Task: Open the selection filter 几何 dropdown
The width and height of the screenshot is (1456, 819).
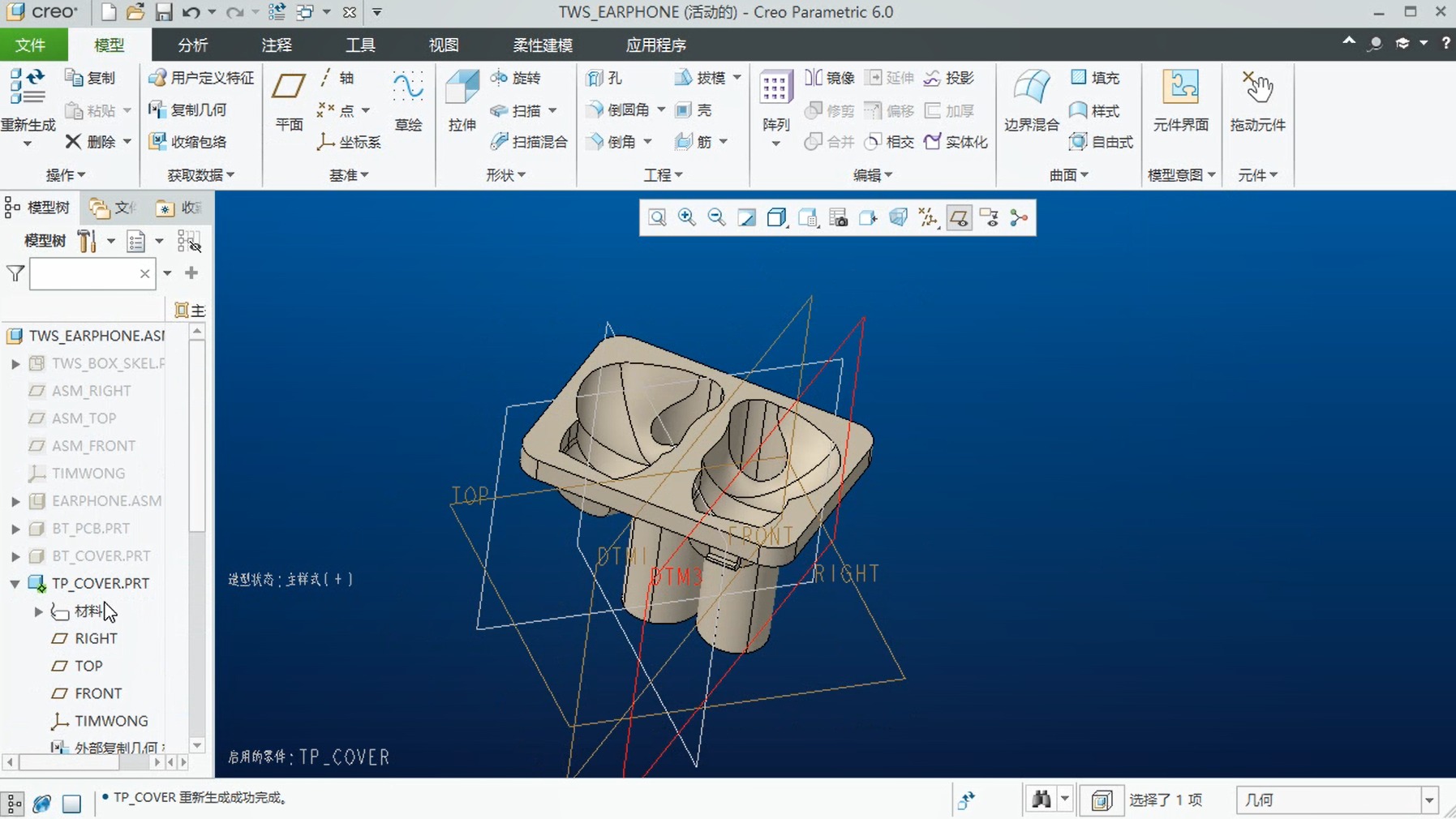Action: click(x=1428, y=800)
